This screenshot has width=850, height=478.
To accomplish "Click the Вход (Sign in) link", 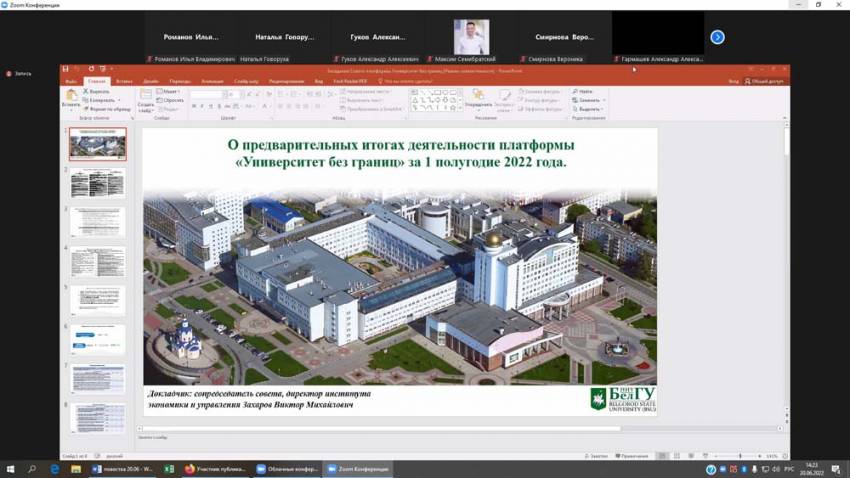I will pos(733,81).
